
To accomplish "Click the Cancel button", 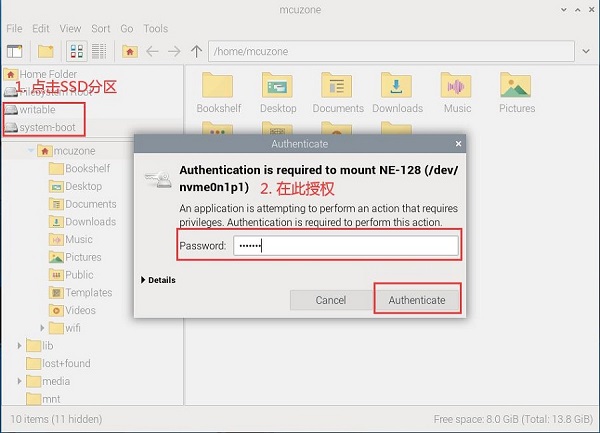I will pos(331,300).
